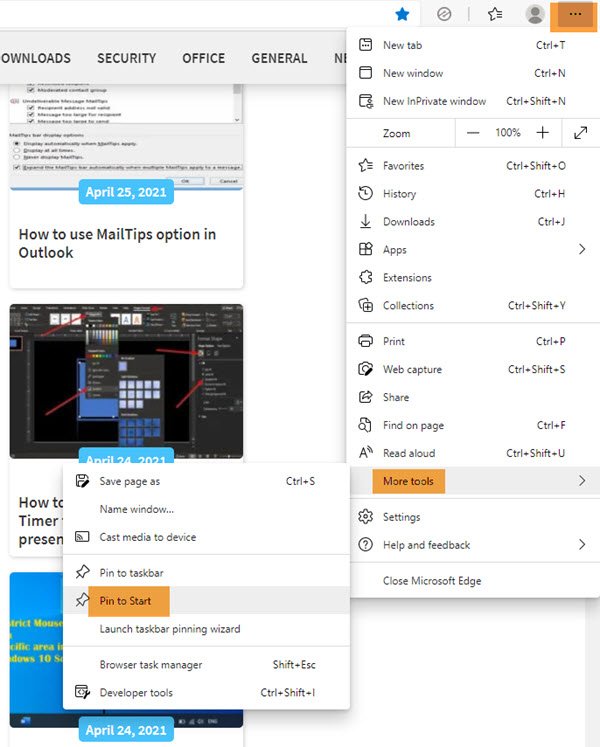Click the April 25, 2021 date badge

tap(126, 192)
